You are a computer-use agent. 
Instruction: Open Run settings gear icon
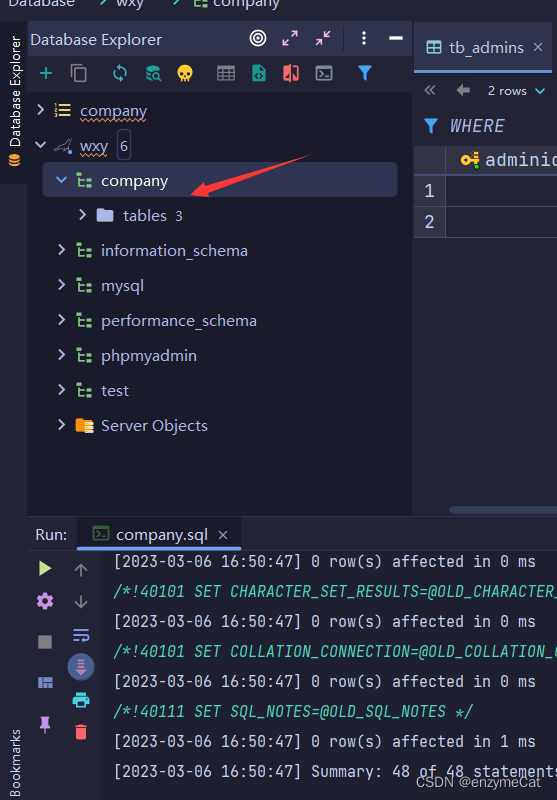(x=45, y=602)
